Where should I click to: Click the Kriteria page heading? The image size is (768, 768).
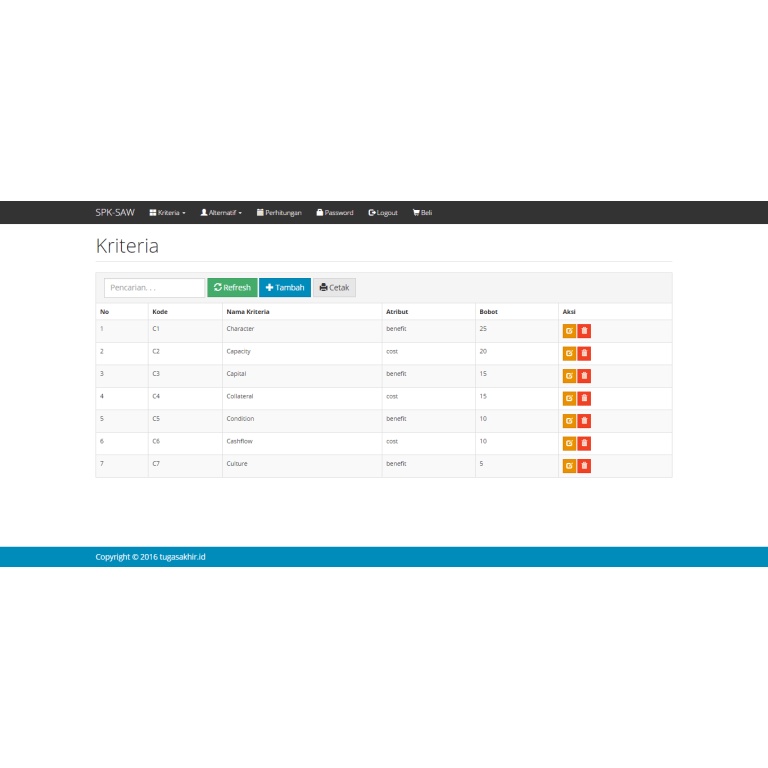pyautogui.click(x=127, y=246)
